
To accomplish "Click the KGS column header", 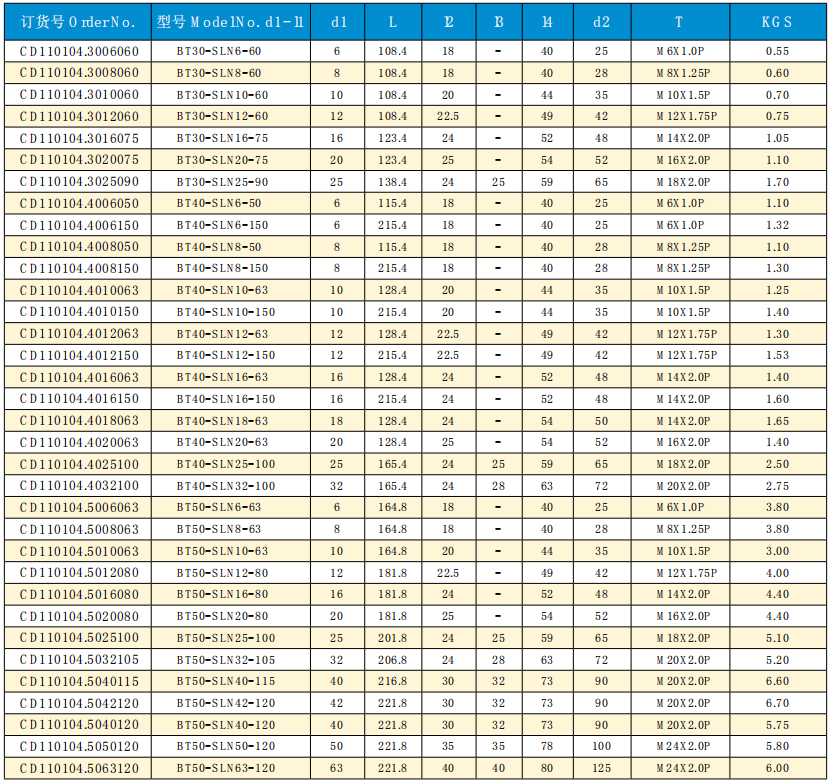I will 777,22.
